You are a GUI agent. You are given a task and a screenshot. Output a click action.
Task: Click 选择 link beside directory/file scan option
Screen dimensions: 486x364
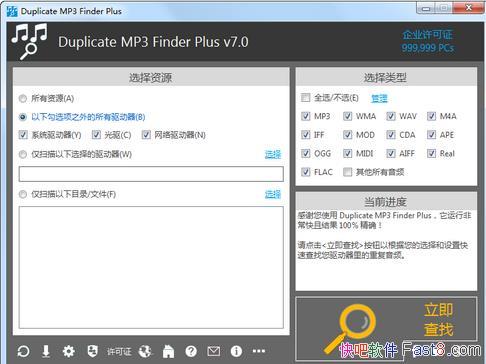pyautogui.click(x=273, y=195)
